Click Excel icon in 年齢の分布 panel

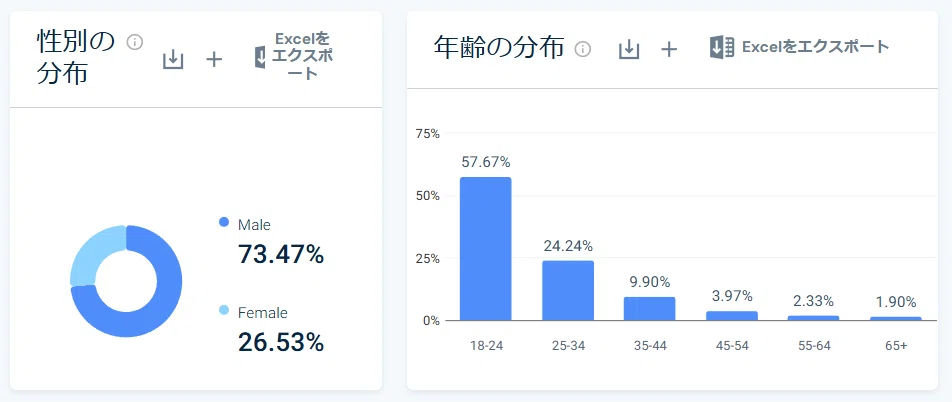coord(722,47)
